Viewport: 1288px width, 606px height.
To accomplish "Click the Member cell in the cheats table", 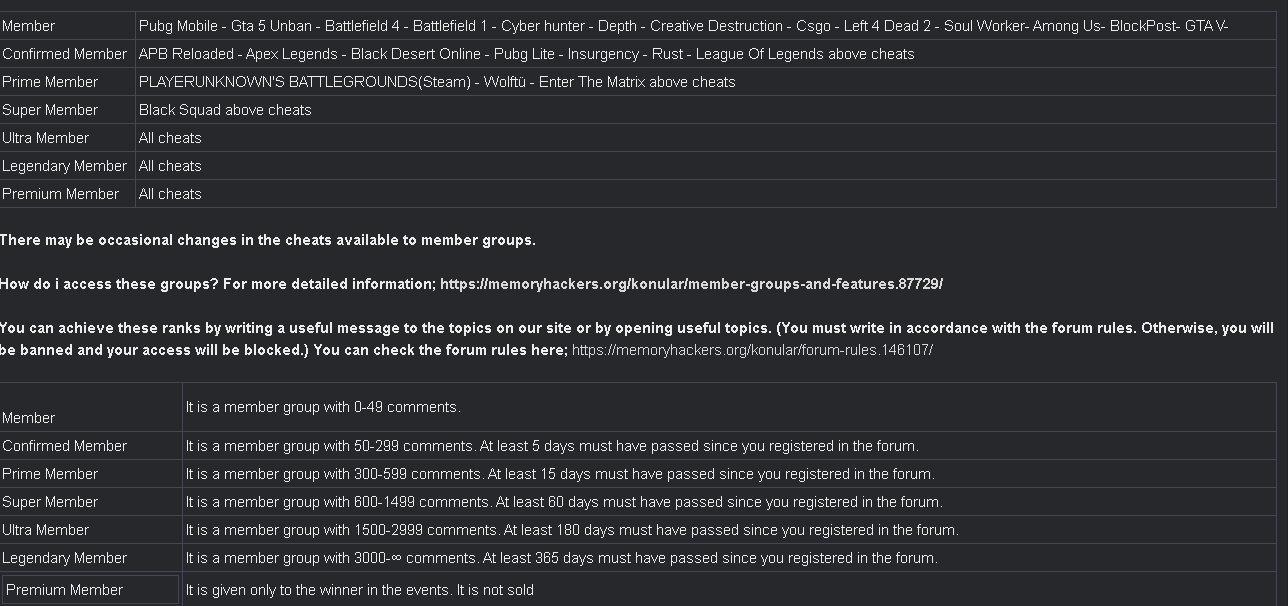I will (x=29, y=26).
